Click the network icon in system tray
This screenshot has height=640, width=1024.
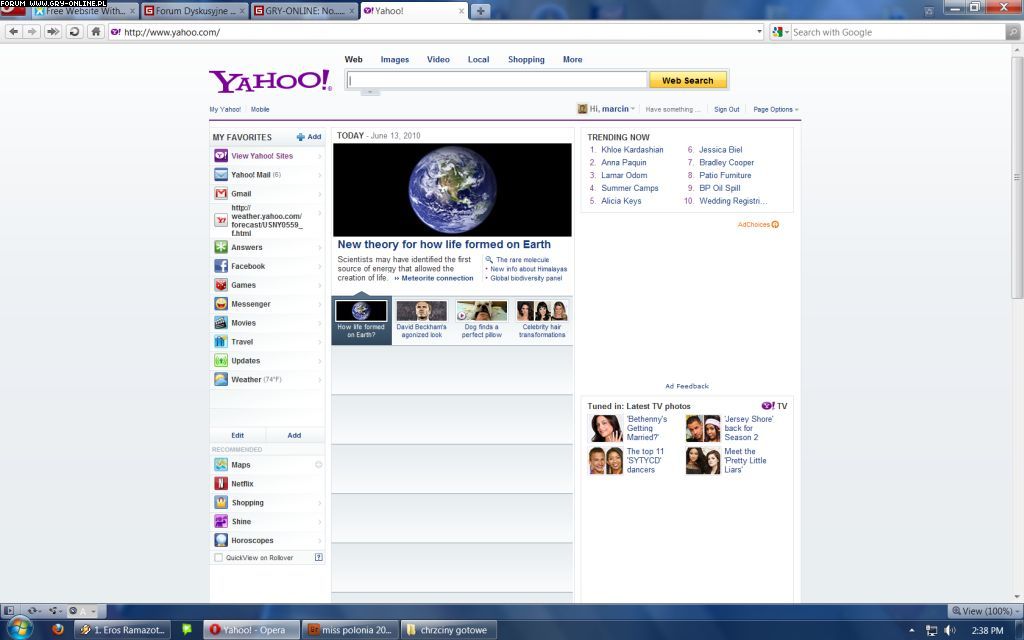(932, 630)
